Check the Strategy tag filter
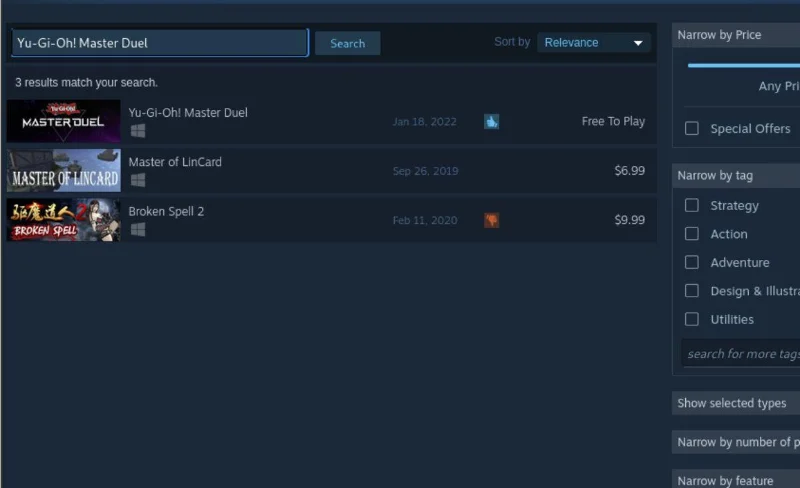Screen dimensions: 800x488 point(692,205)
